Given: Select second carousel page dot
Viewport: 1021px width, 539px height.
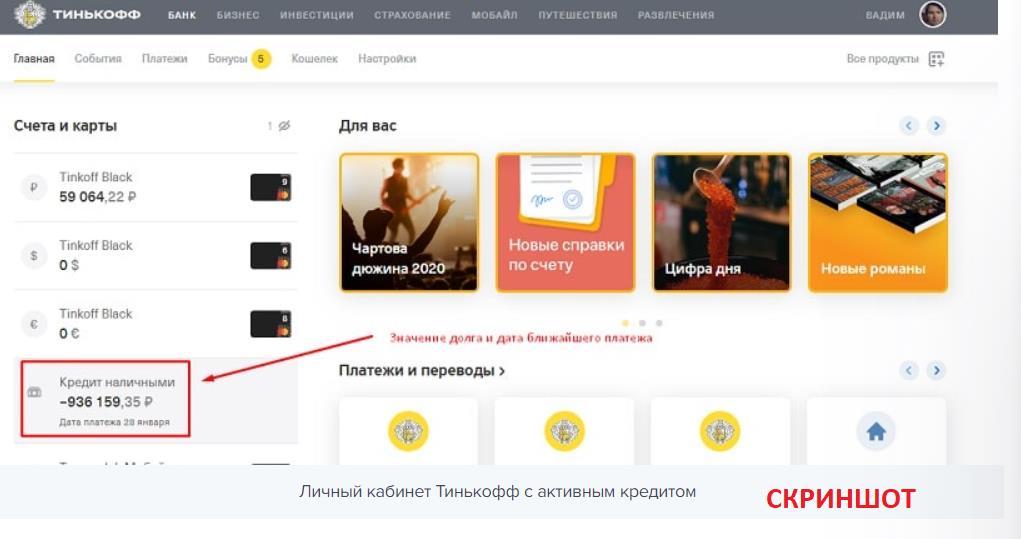Looking at the screenshot, I should 642,323.
